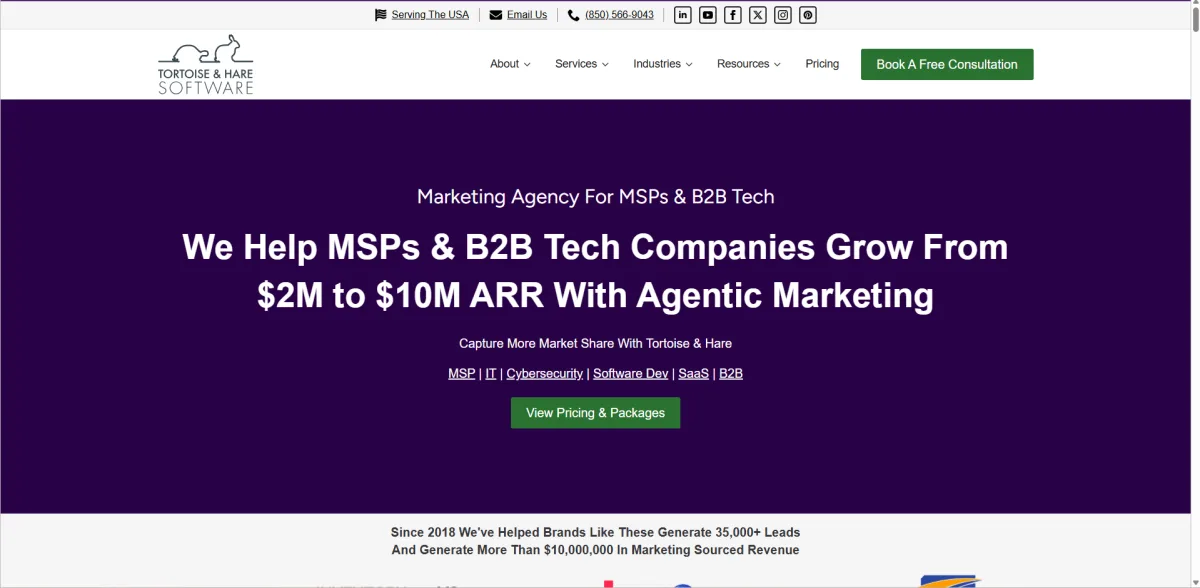The height and width of the screenshot is (588, 1200).
Task: Open the Pinterest social icon
Action: pos(808,15)
